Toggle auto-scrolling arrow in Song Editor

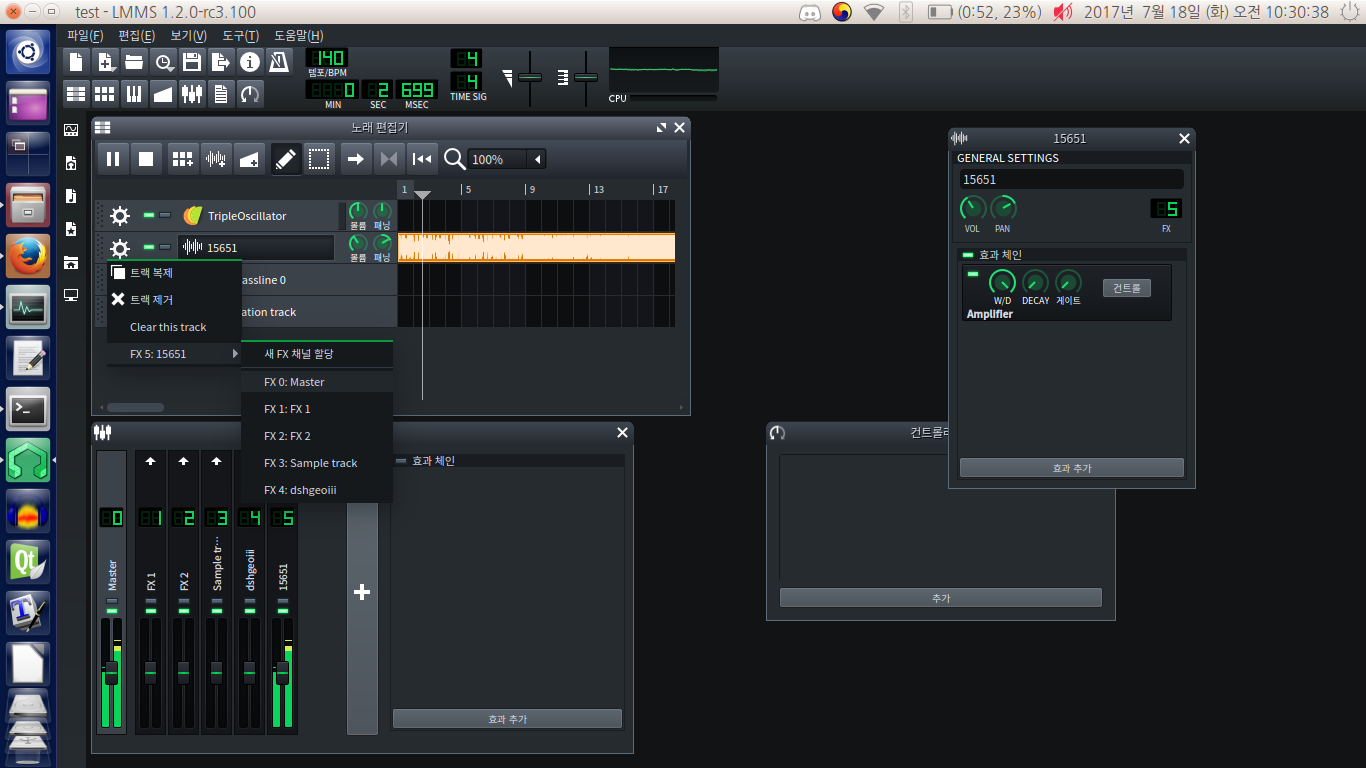click(x=355, y=158)
